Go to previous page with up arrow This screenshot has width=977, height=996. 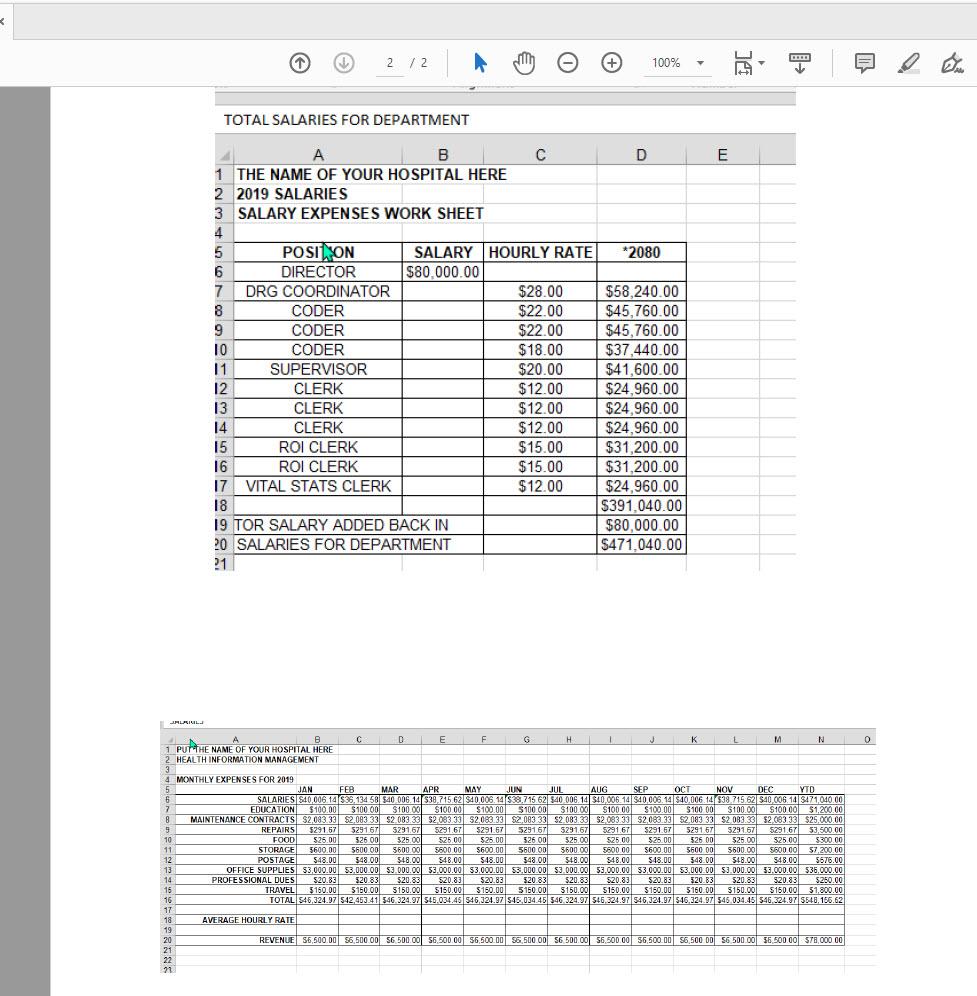pyautogui.click(x=299, y=63)
